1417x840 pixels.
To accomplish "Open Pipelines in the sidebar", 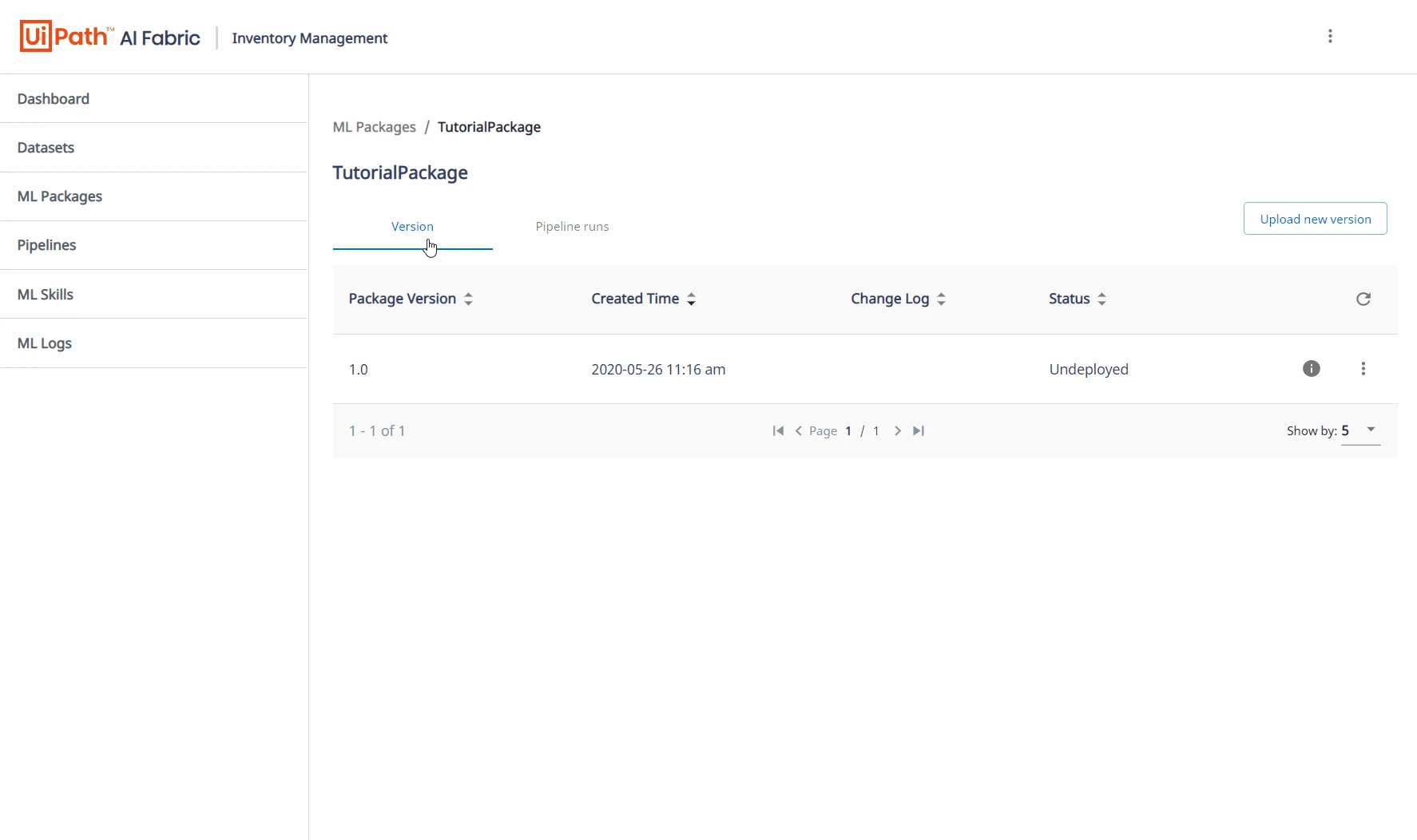I will (x=153, y=245).
